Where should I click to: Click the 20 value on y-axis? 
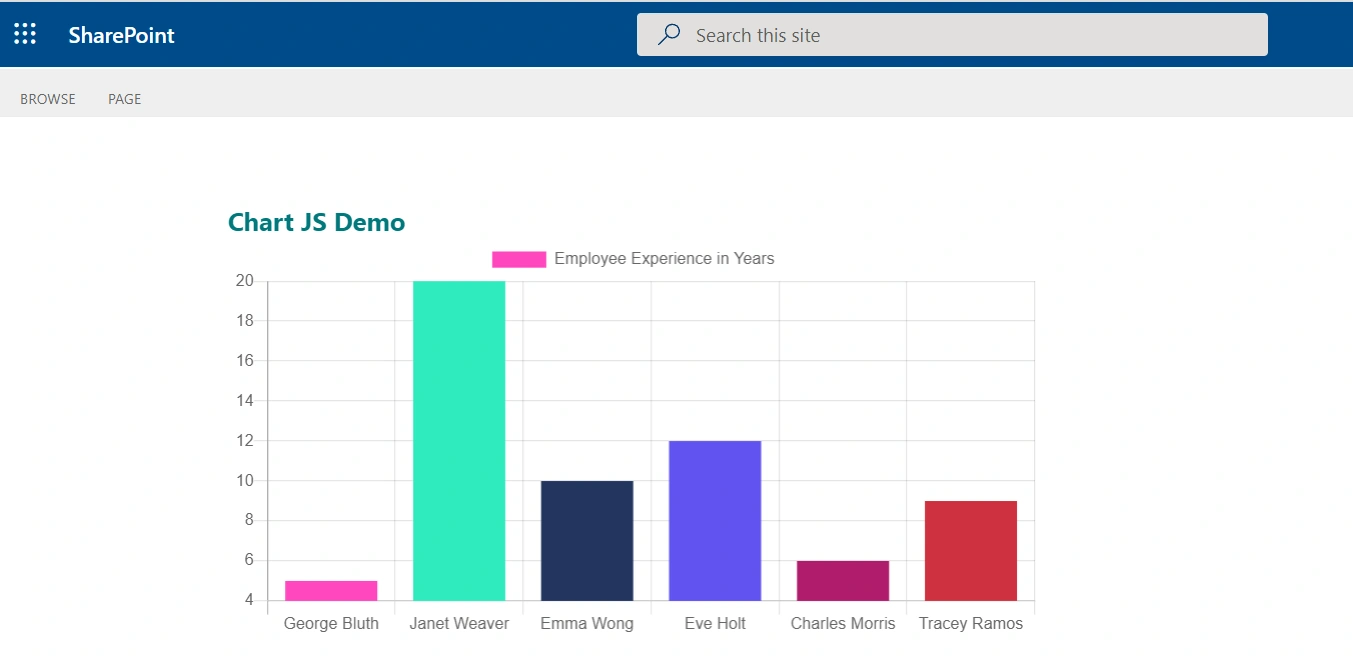click(x=245, y=280)
